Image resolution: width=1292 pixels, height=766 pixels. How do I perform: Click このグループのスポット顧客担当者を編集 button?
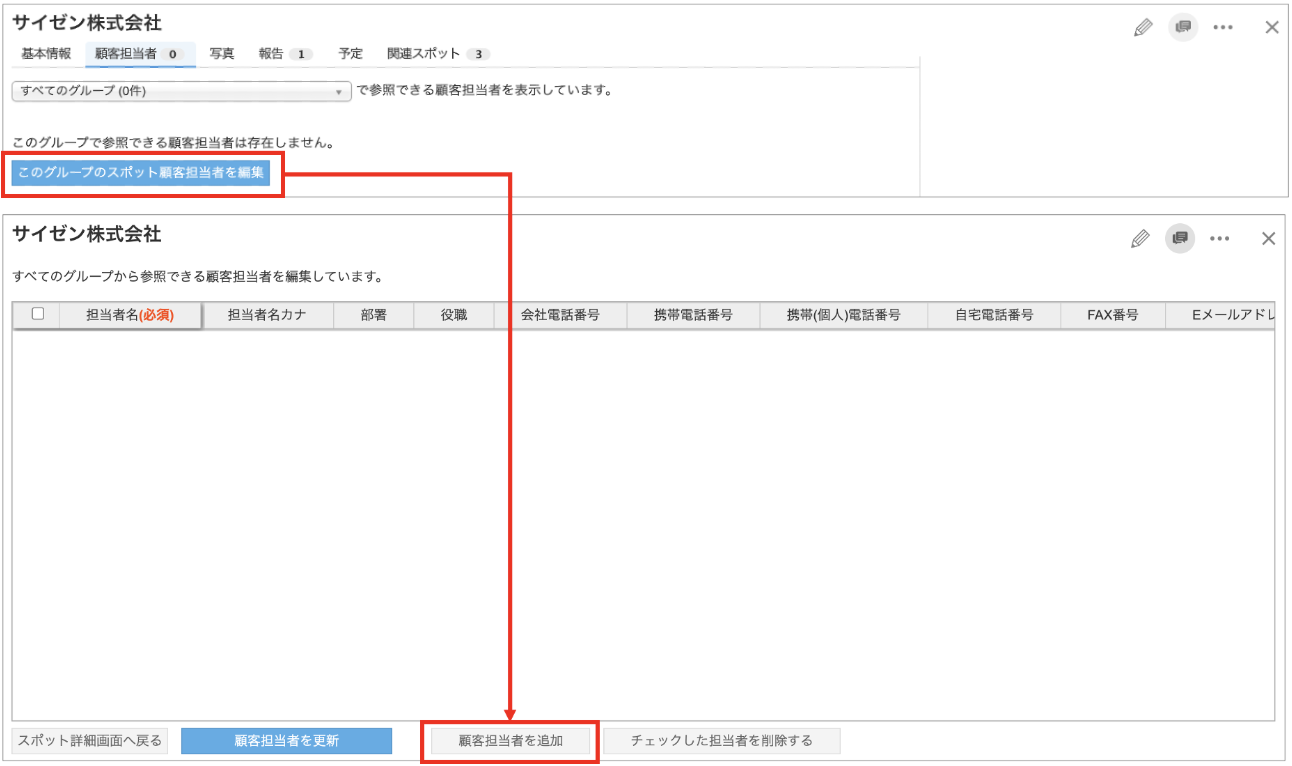[141, 172]
